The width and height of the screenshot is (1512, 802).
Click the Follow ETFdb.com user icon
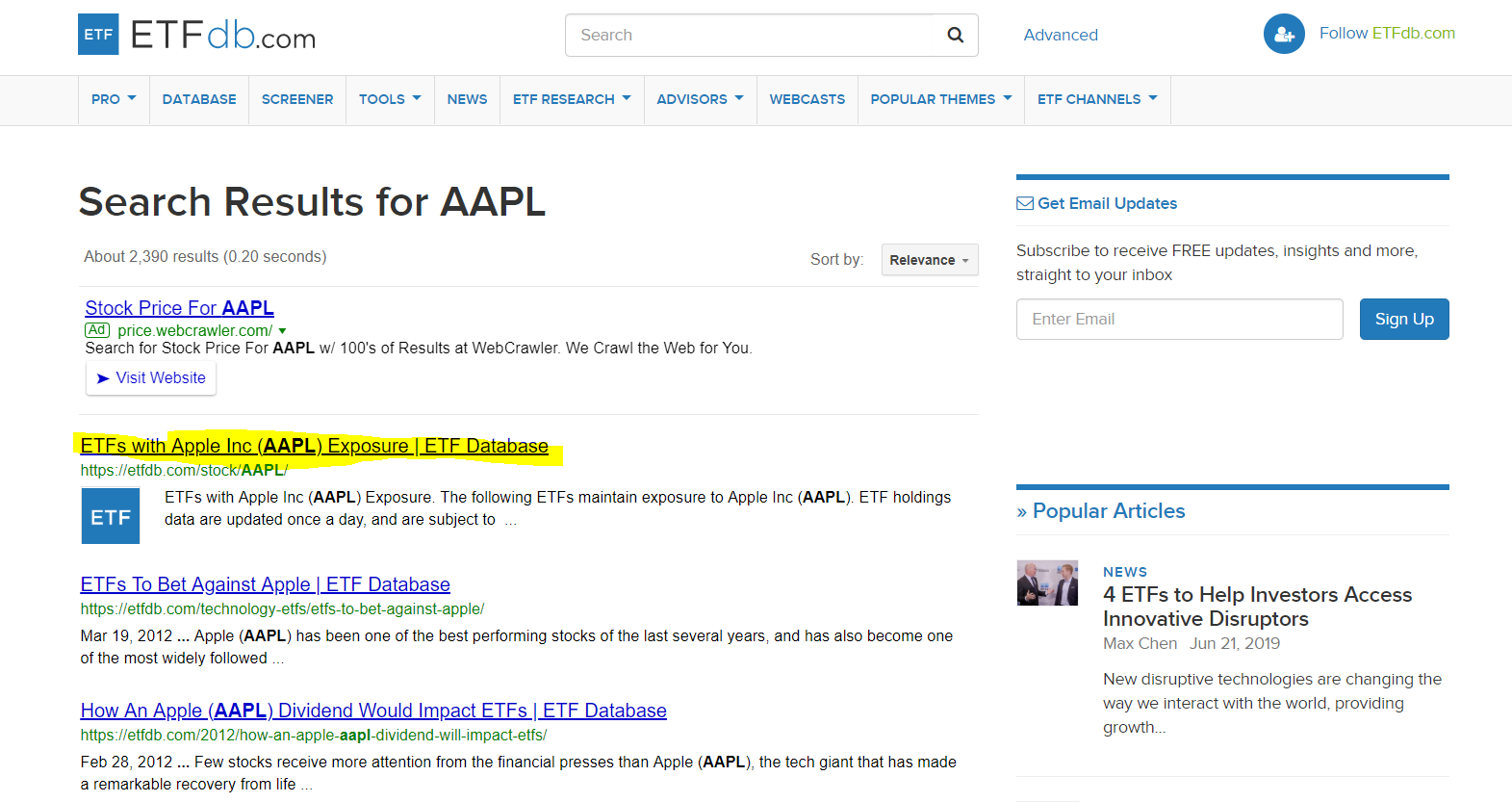pyautogui.click(x=1284, y=34)
